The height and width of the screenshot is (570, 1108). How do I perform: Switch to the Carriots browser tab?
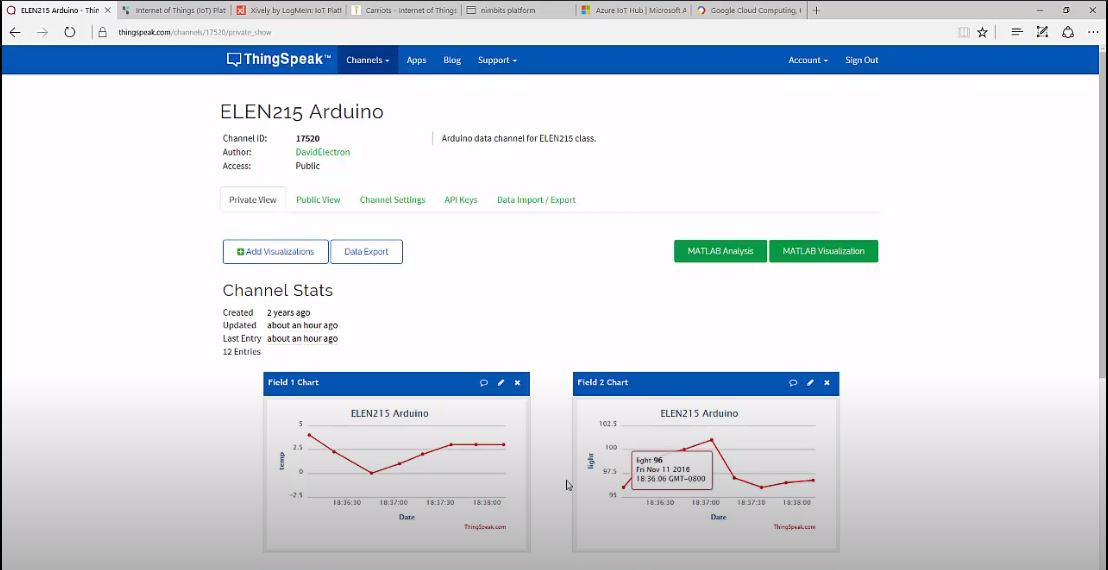[x=403, y=11]
